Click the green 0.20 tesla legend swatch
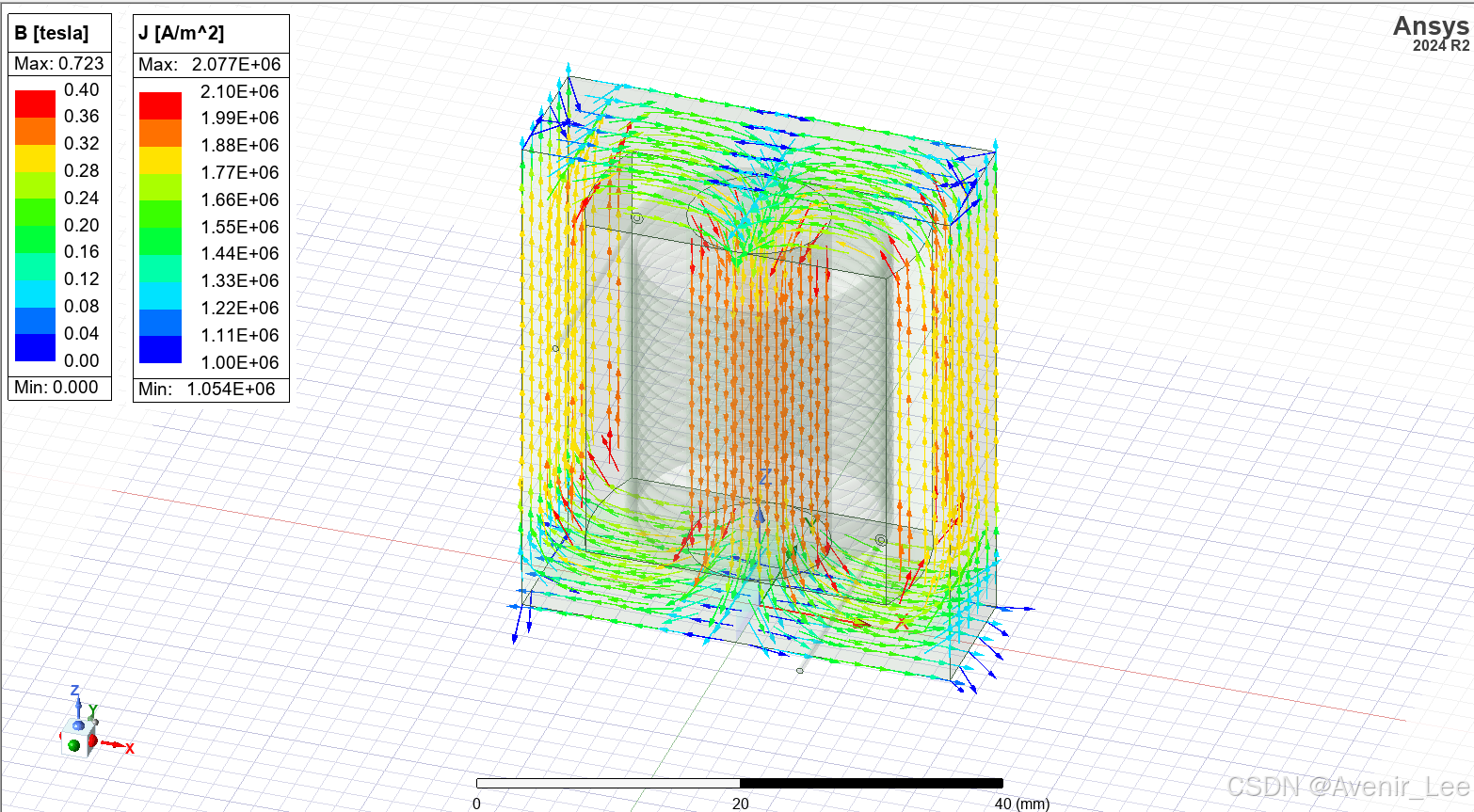1474x812 pixels. click(35, 239)
